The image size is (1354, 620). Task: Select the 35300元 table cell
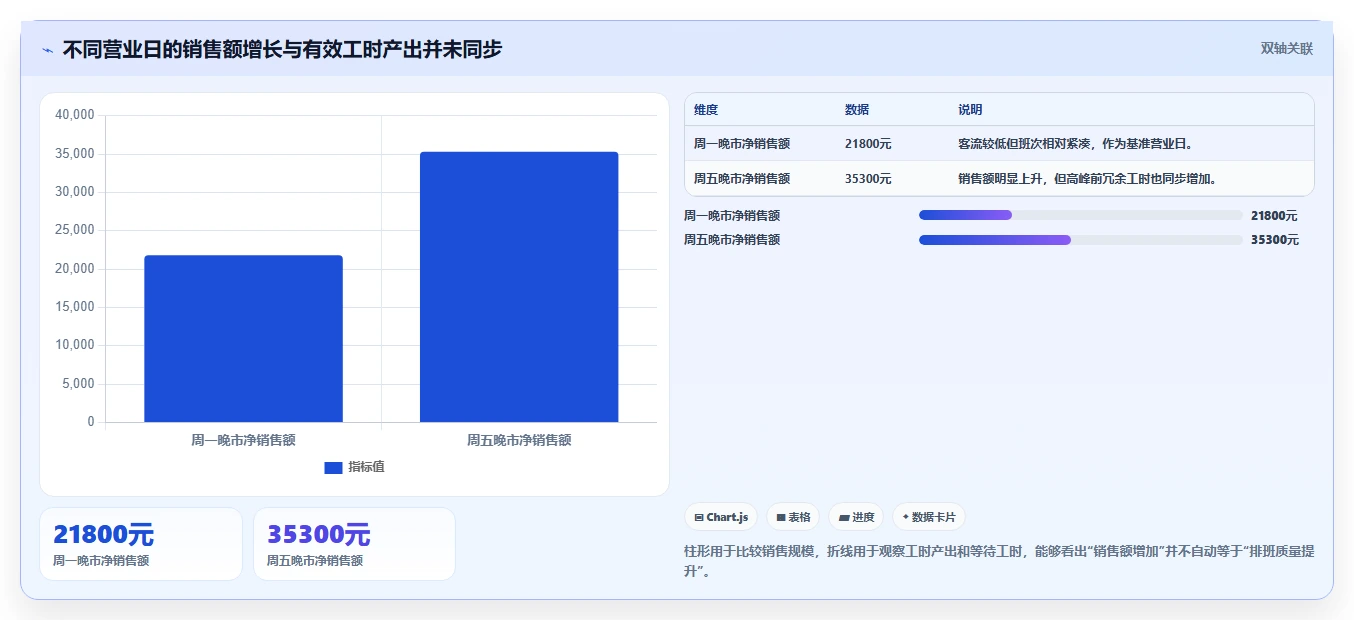(x=868, y=179)
